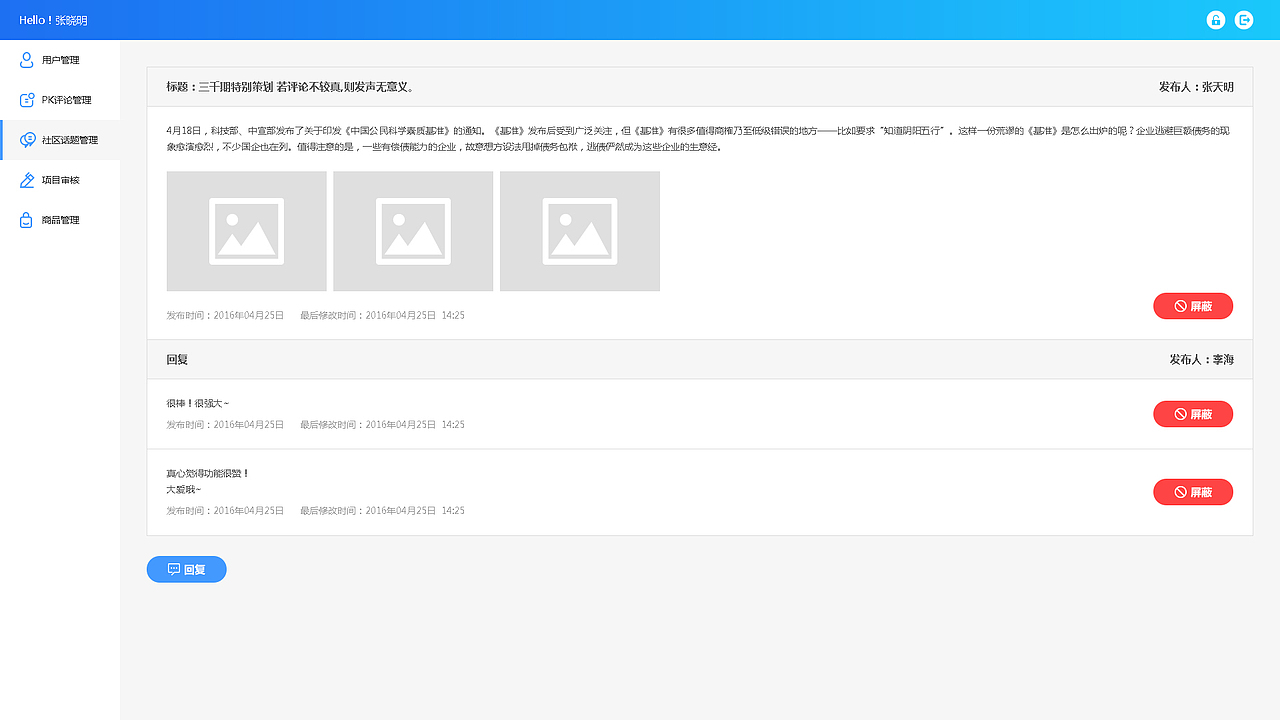
Task: Click the 项目审核 pen icon
Action: click(27, 180)
